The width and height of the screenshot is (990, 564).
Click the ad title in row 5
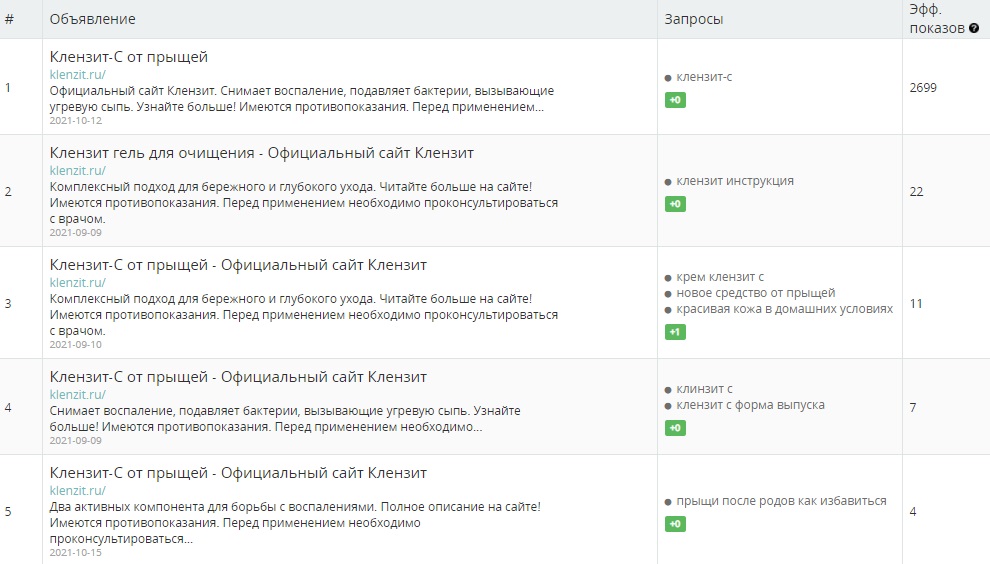238,472
